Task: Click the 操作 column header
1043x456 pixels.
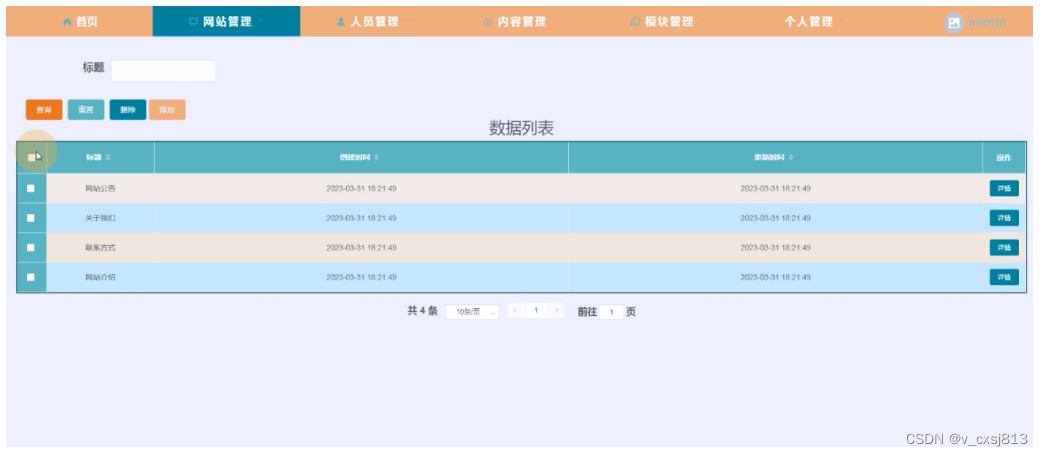Action: [1004, 158]
